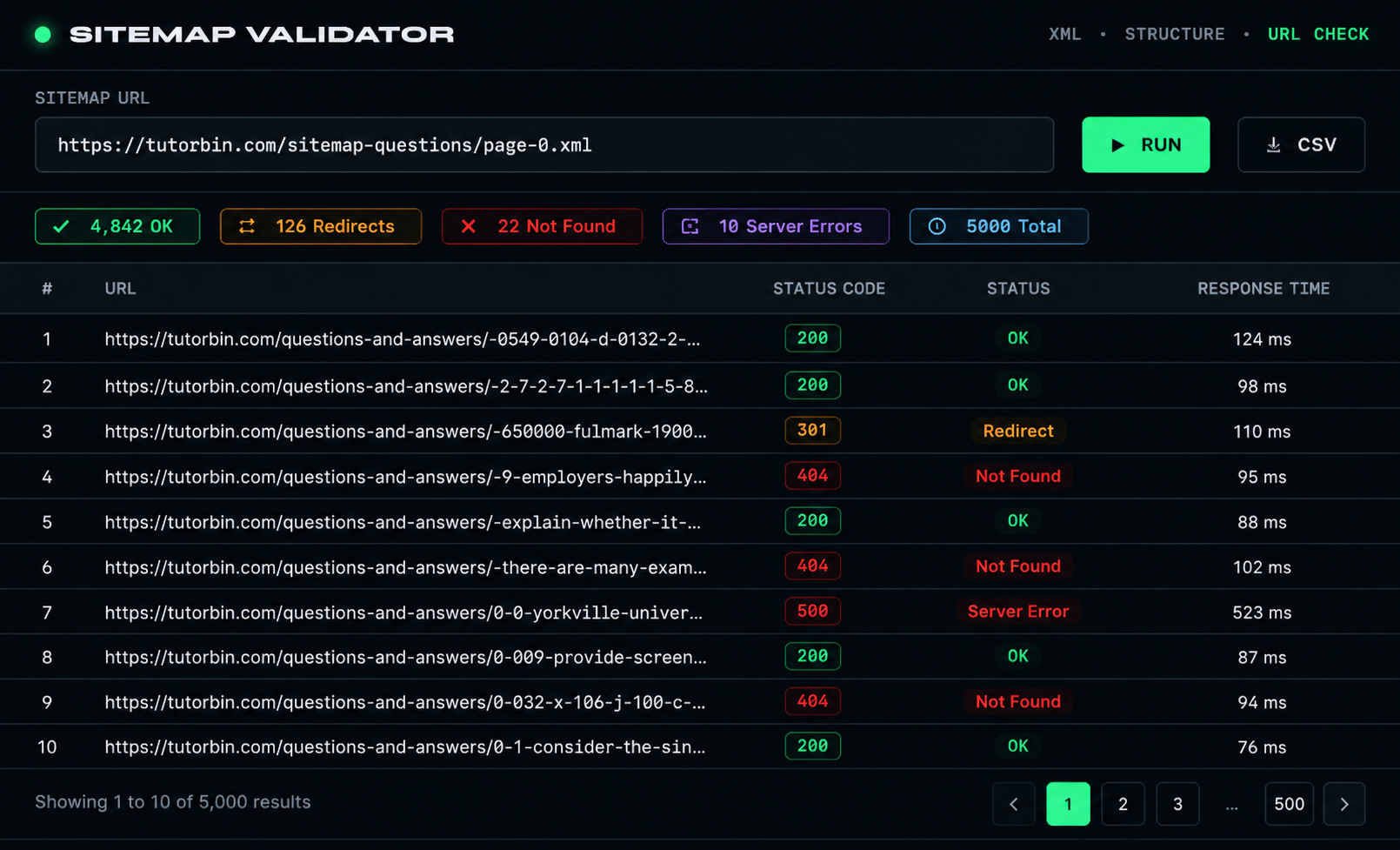
Task: Click the clock icon in 5000 Total badge
Action: pos(937,226)
